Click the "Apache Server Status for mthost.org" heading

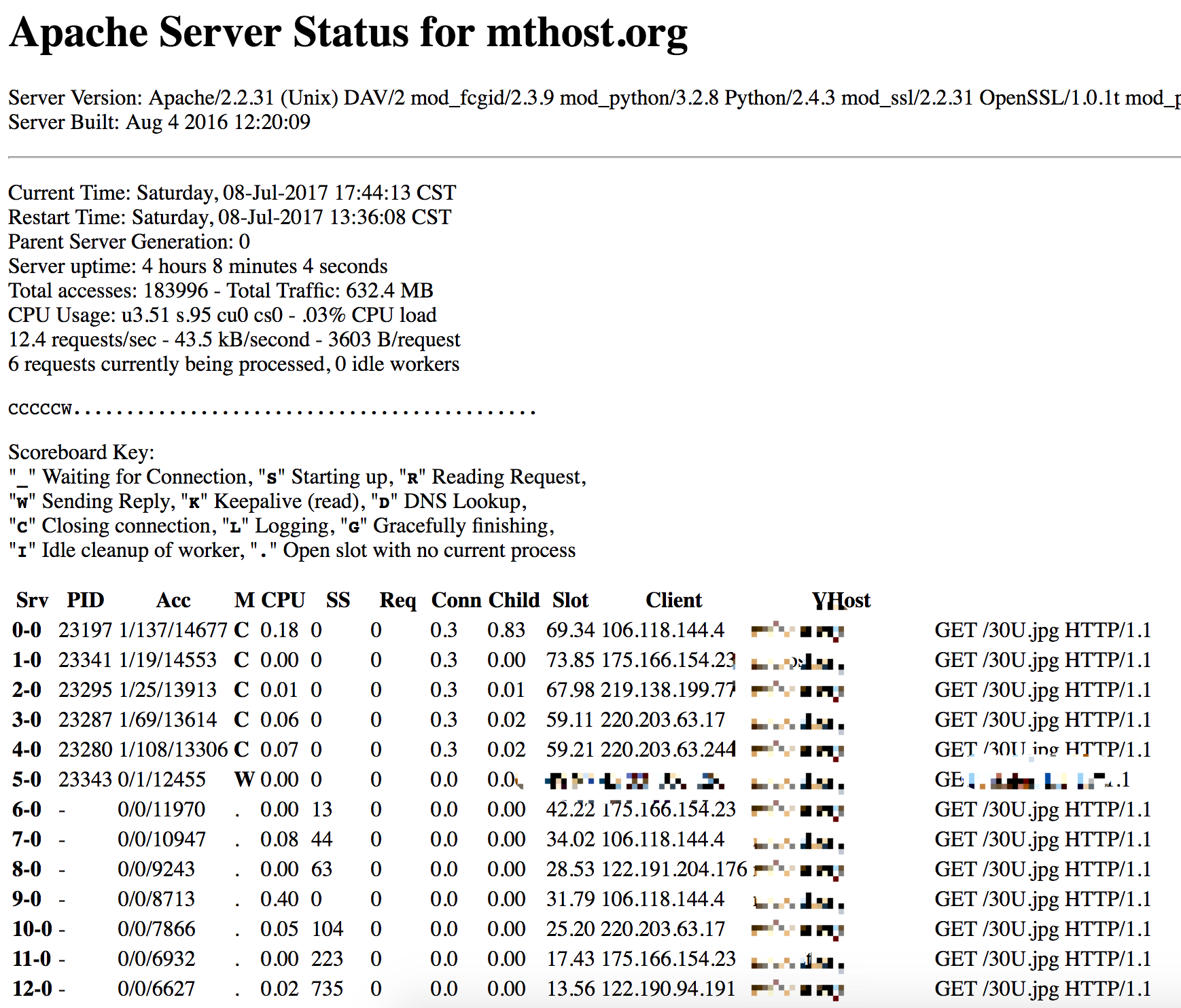tap(349, 32)
